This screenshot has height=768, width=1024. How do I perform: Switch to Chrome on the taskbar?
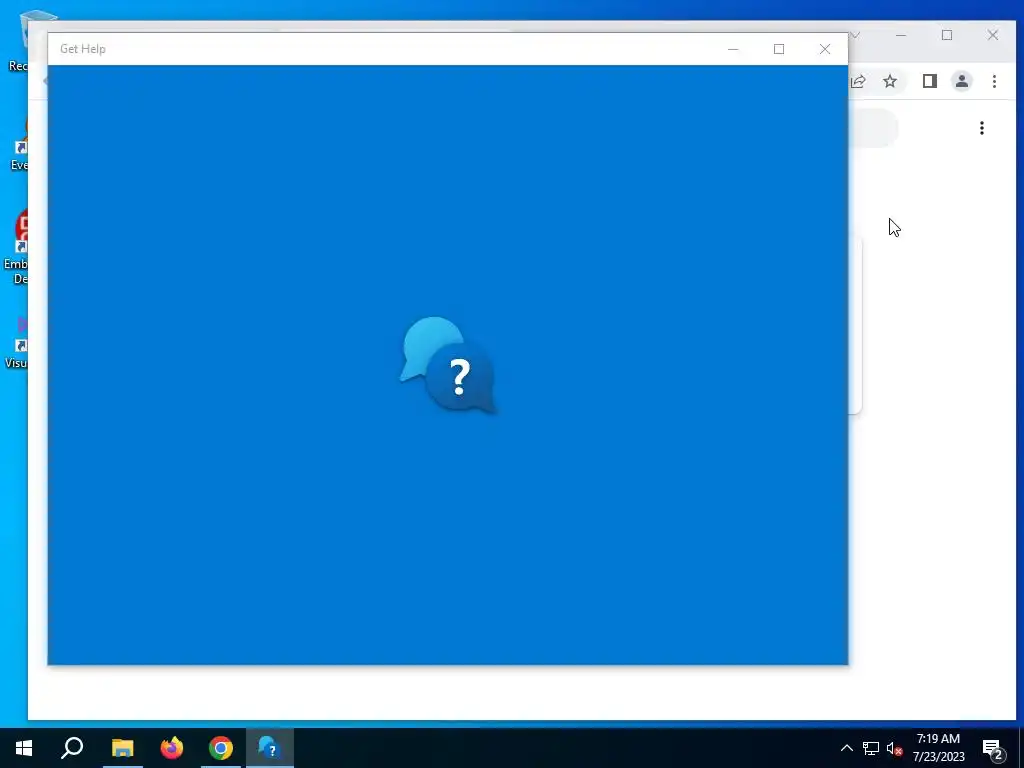coord(221,748)
